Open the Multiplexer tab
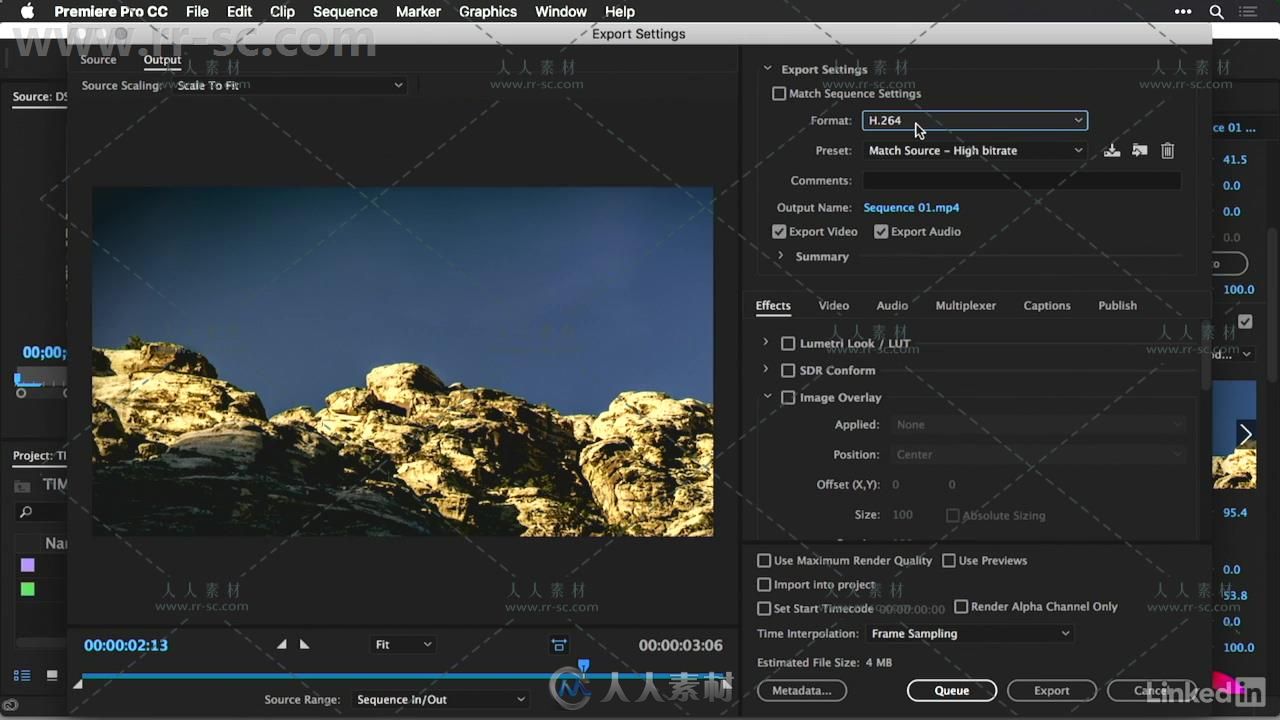Viewport: 1280px width, 720px height. pyautogui.click(x=965, y=305)
